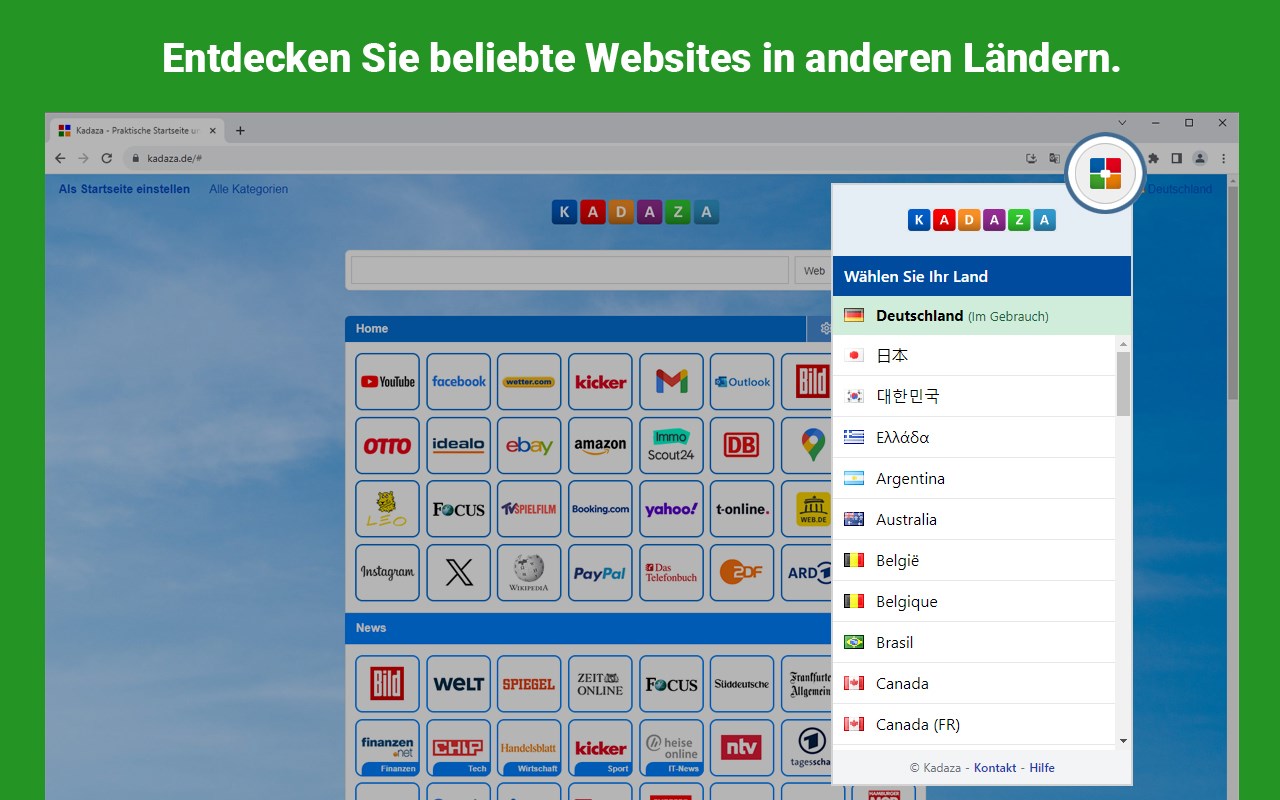Select 대한민국 in the country list

point(974,396)
